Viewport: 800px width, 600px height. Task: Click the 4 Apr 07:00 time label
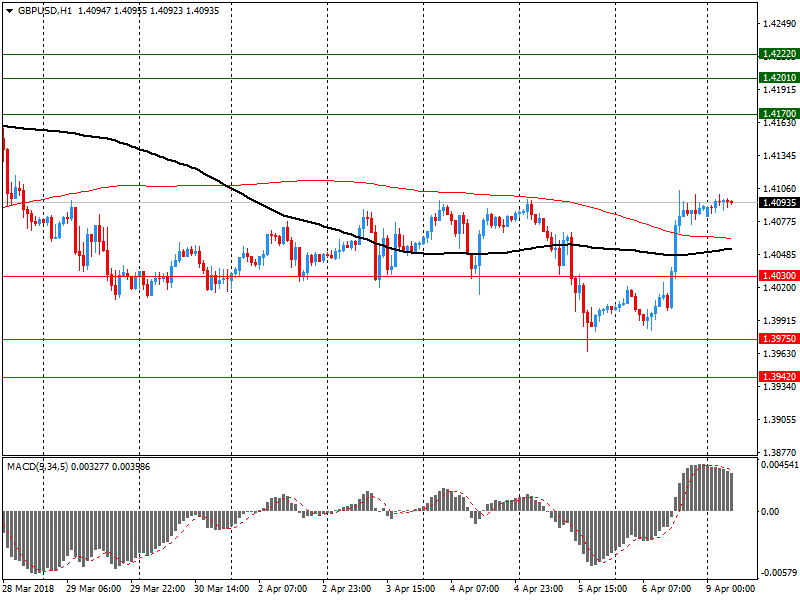tap(474, 589)
